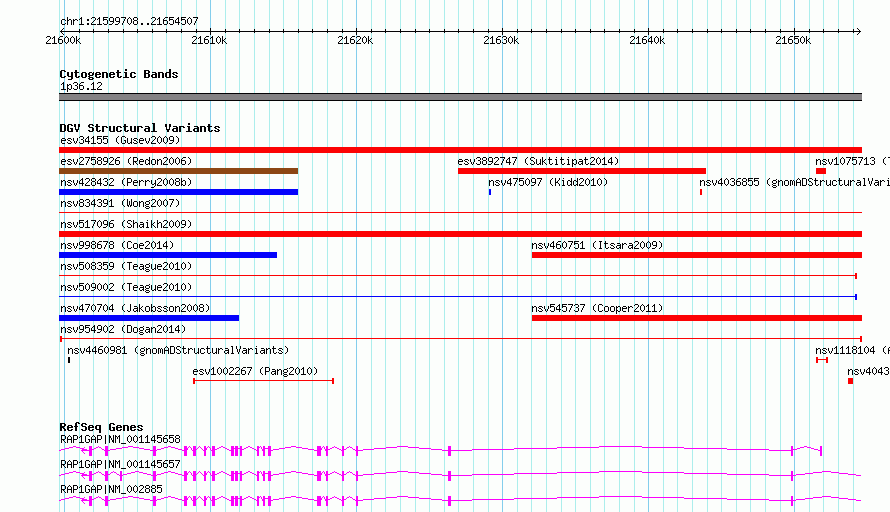
Task: Click the tiny black nsv4460981 marker
Action: pos(69,360)
